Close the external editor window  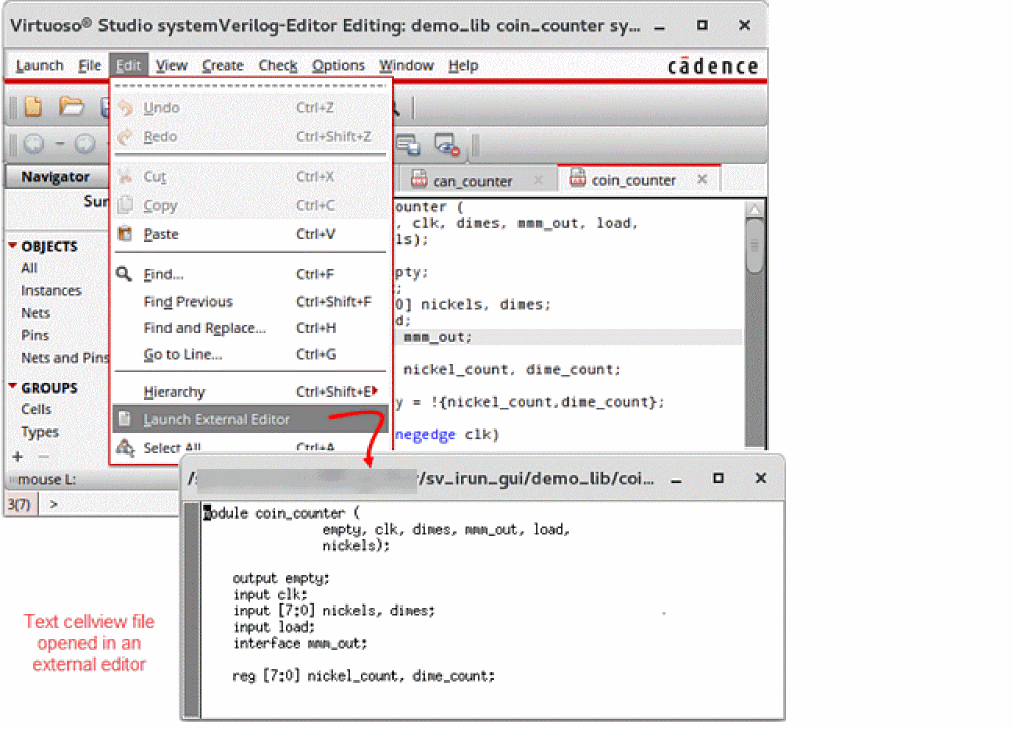pyautogui.click(x=760, y=478)
